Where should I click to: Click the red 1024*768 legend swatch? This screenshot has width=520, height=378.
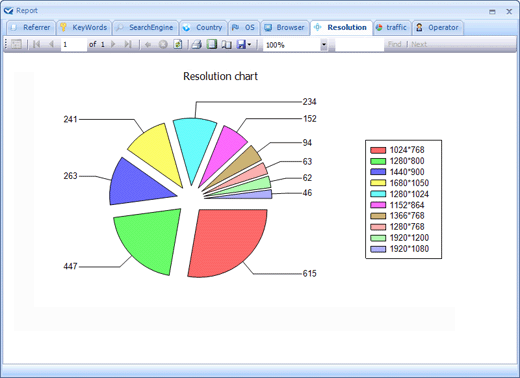[x=378, y=150]
